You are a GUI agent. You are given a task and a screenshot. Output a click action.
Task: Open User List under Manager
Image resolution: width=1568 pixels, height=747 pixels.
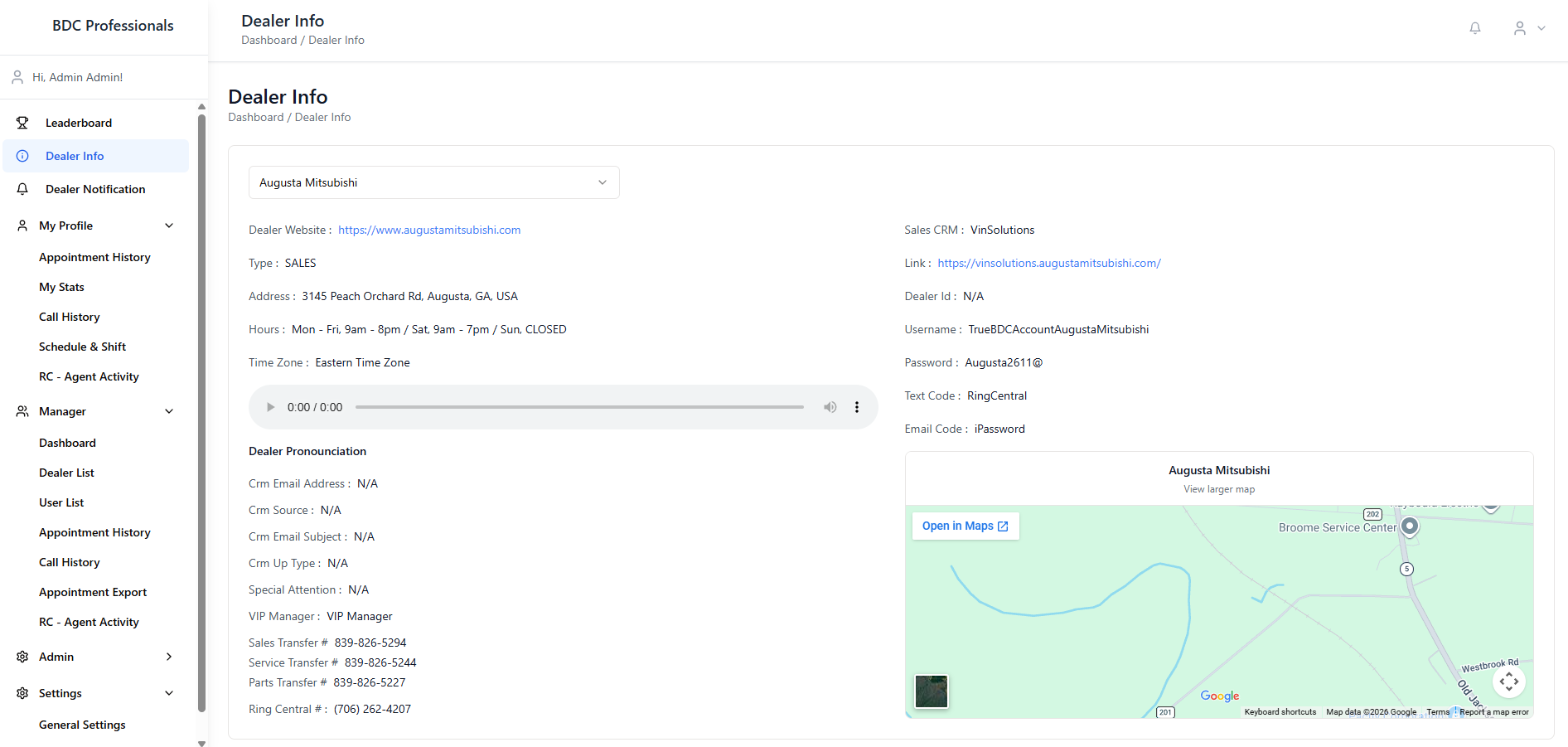[61, 502]
